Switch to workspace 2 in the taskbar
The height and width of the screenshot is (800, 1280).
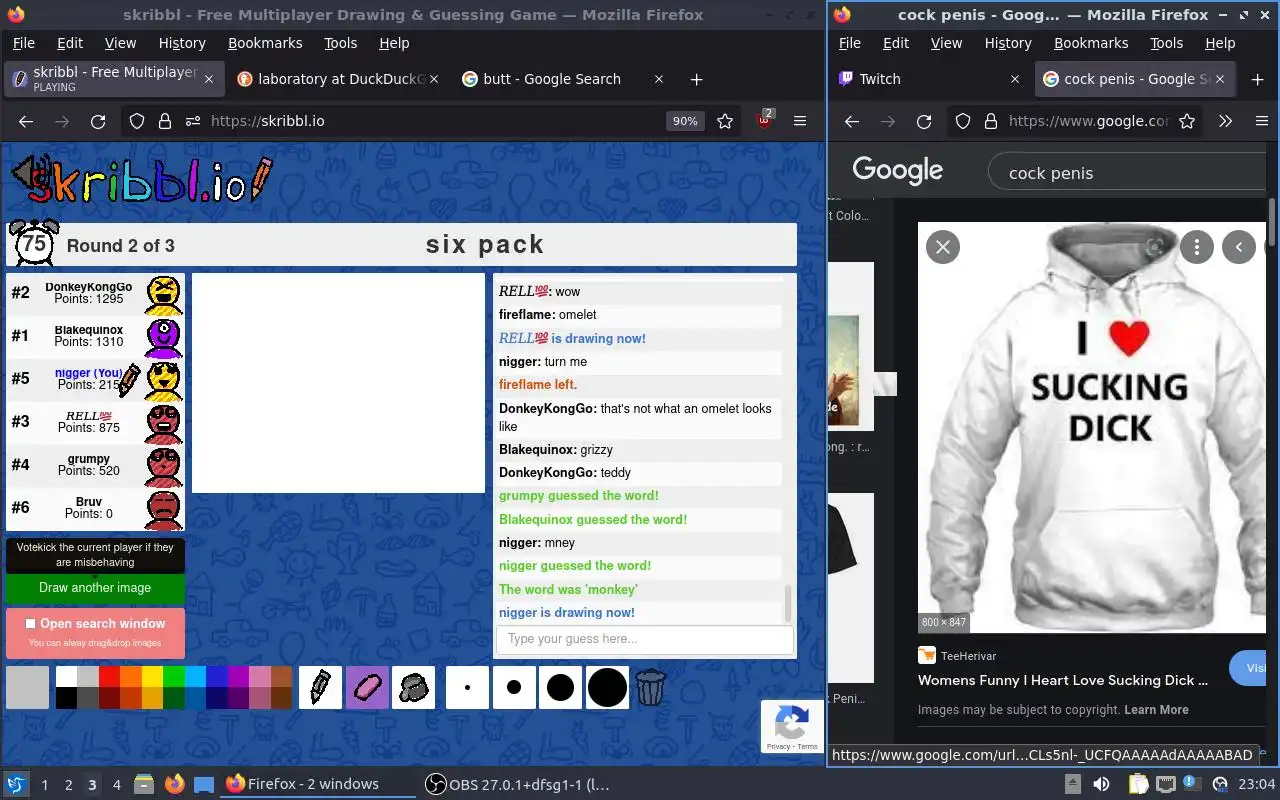[68, 784]
